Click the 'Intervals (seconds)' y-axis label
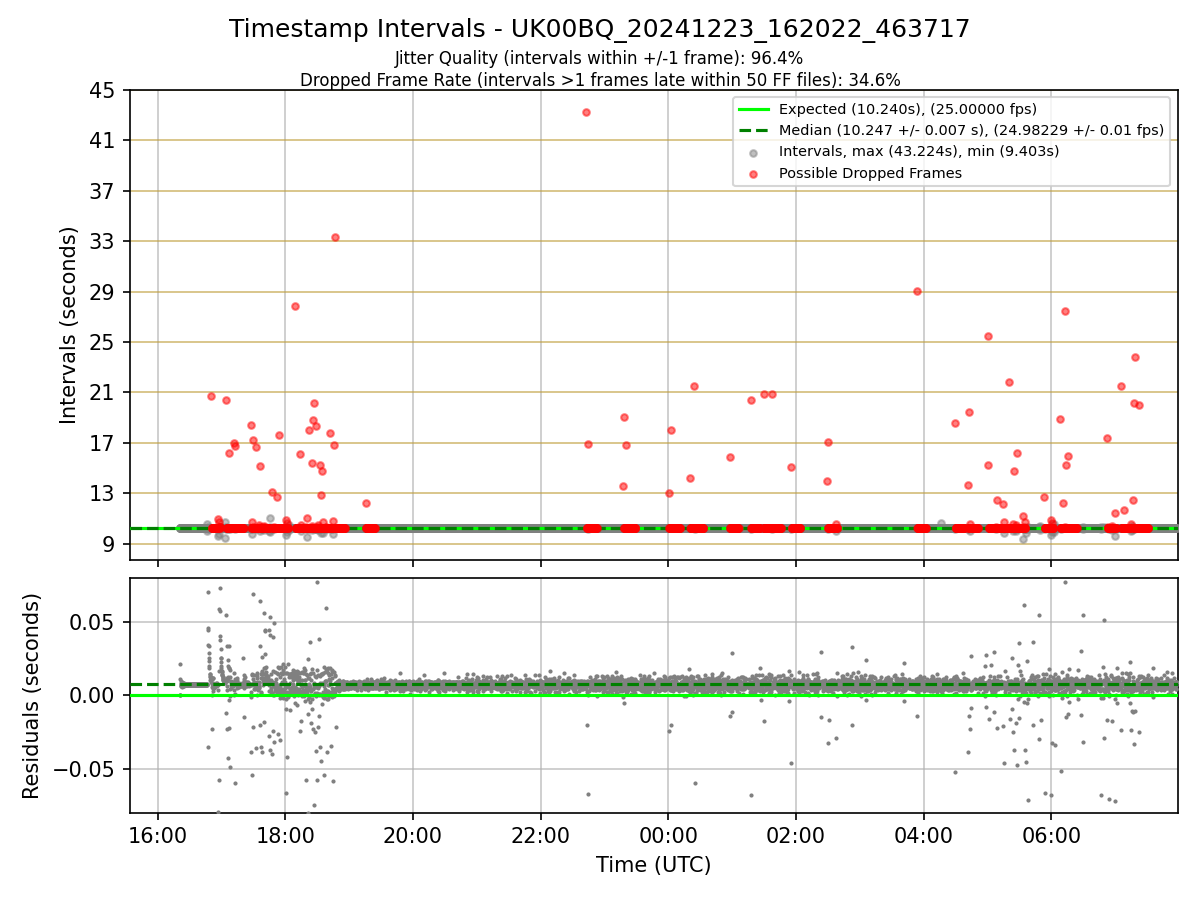 click(x=69, y=324)
